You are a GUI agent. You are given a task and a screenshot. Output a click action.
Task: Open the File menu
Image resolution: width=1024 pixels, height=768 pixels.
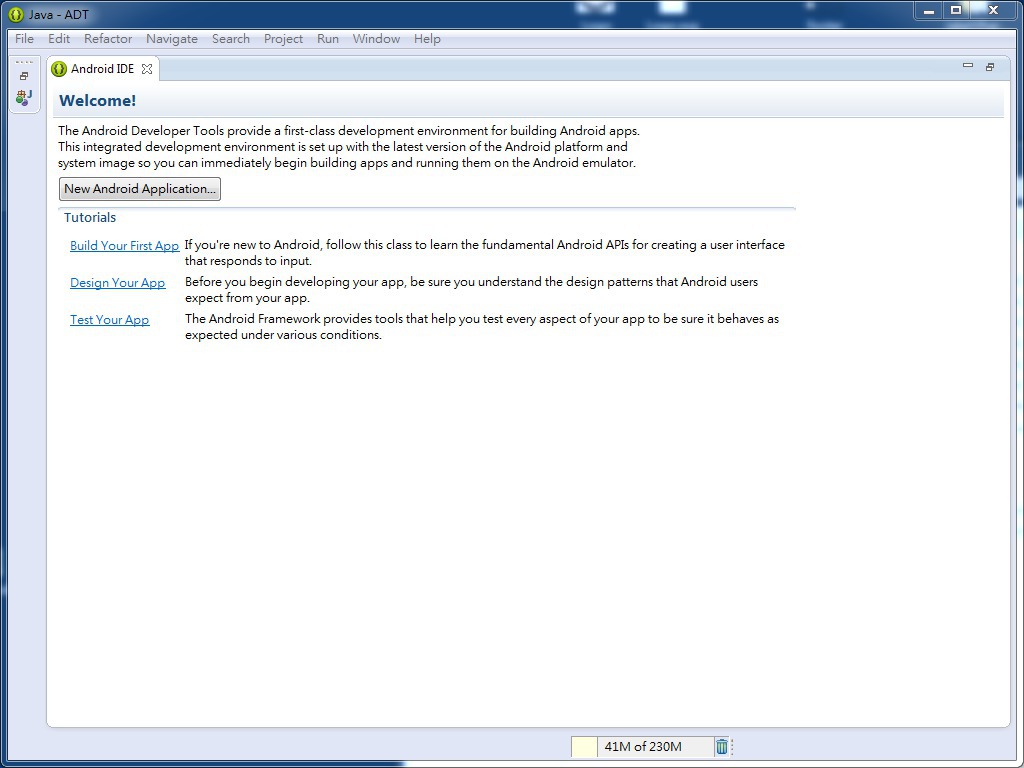tap(24, 39)
